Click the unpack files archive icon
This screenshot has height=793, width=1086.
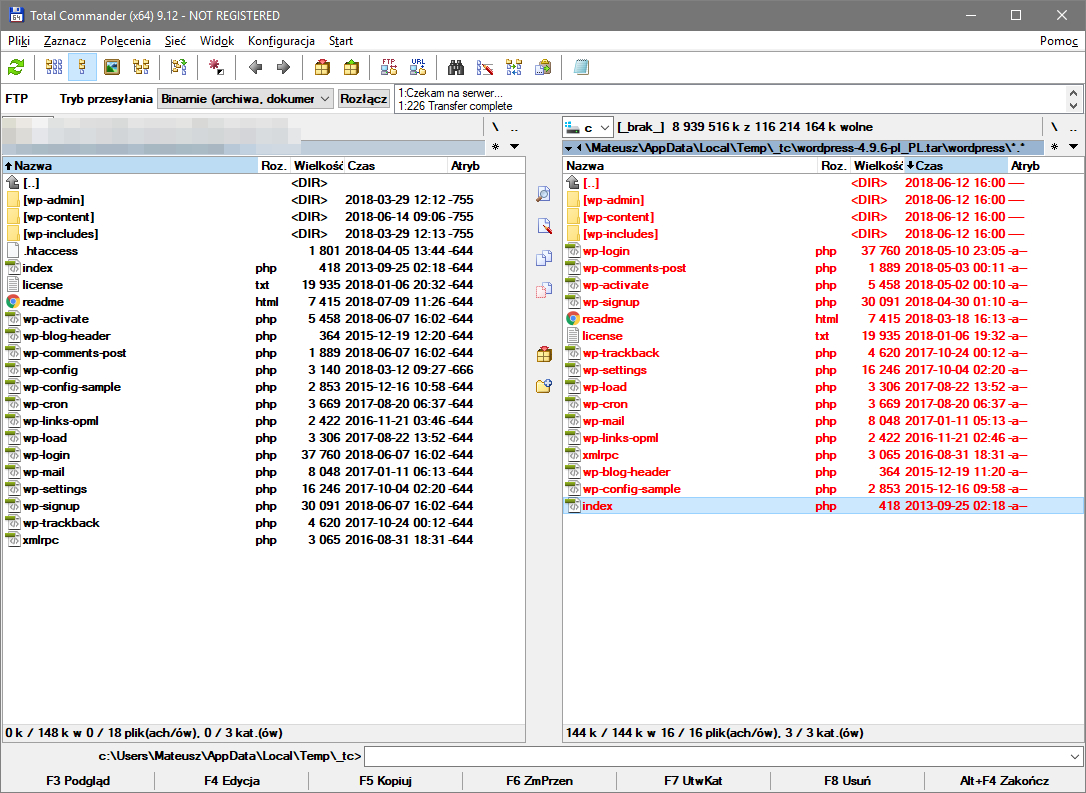[x=351, y=67]
